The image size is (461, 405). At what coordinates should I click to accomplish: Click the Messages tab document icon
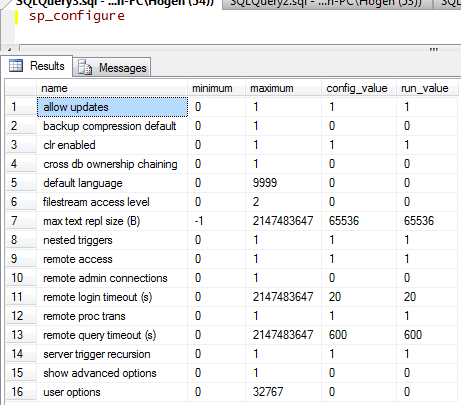click(85, 68)
